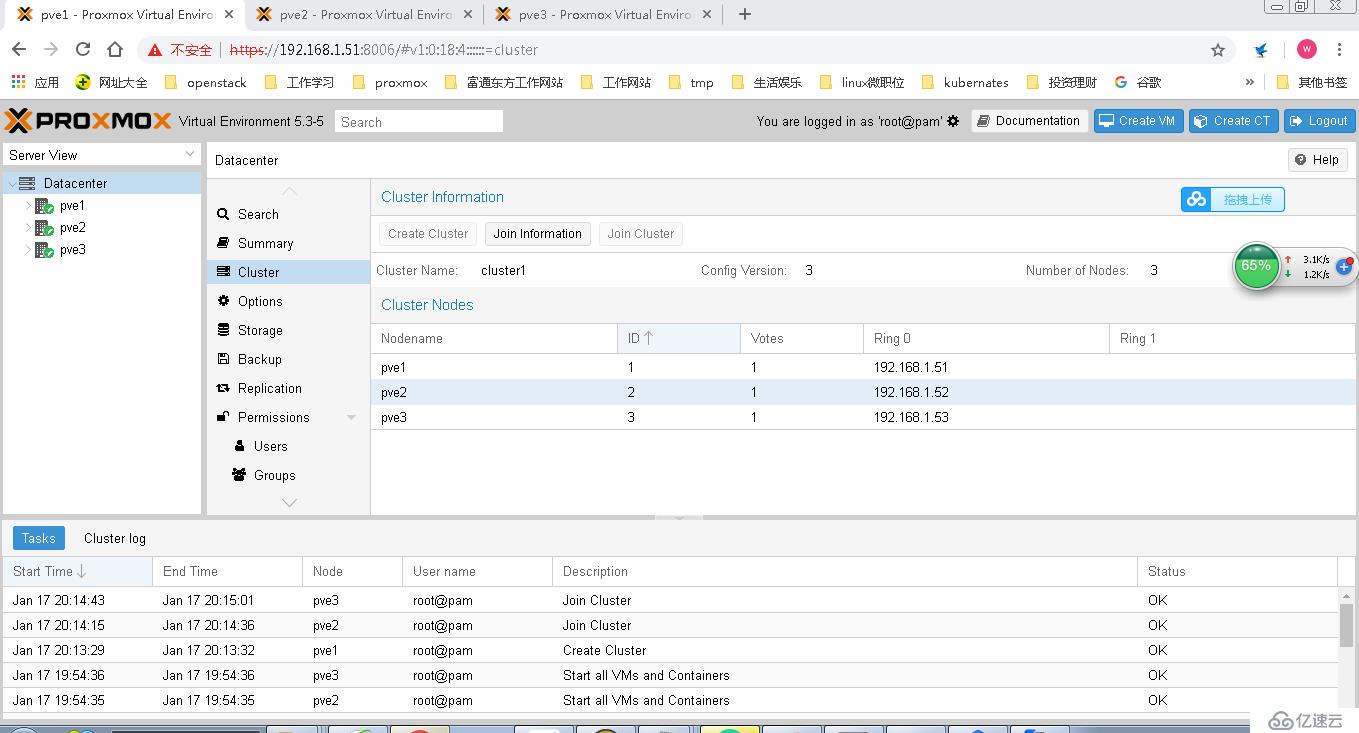Select the pve1 row with 192.168.1.51

[863, 367]
